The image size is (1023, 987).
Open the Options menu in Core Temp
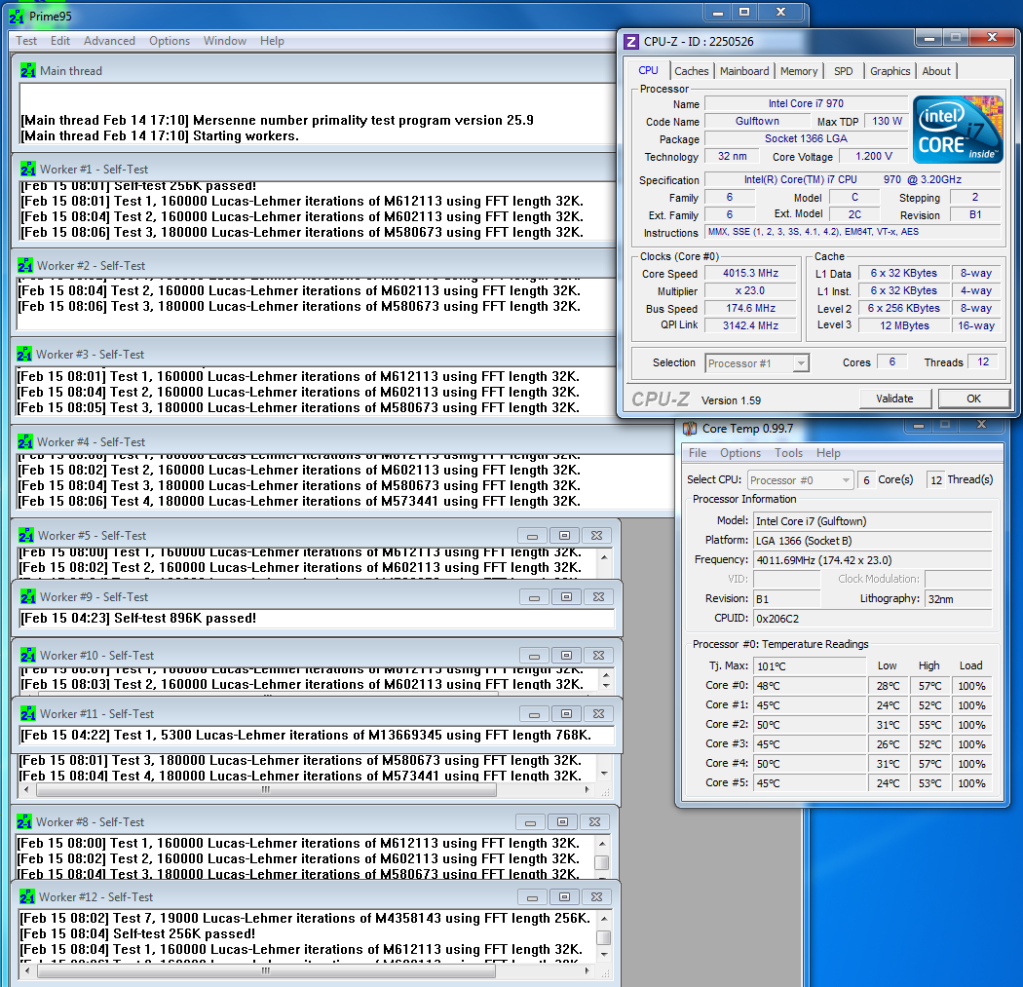(741, 453)
